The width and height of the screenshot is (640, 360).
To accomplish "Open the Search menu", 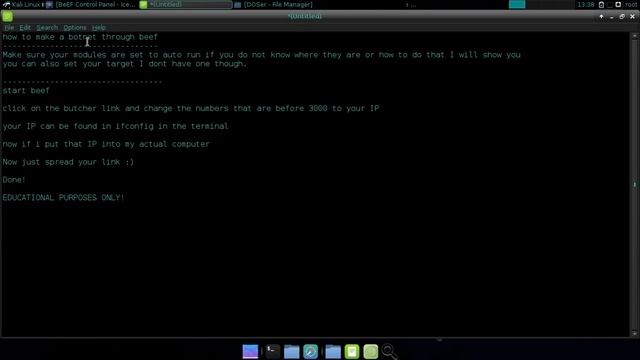I will (47, 28).
